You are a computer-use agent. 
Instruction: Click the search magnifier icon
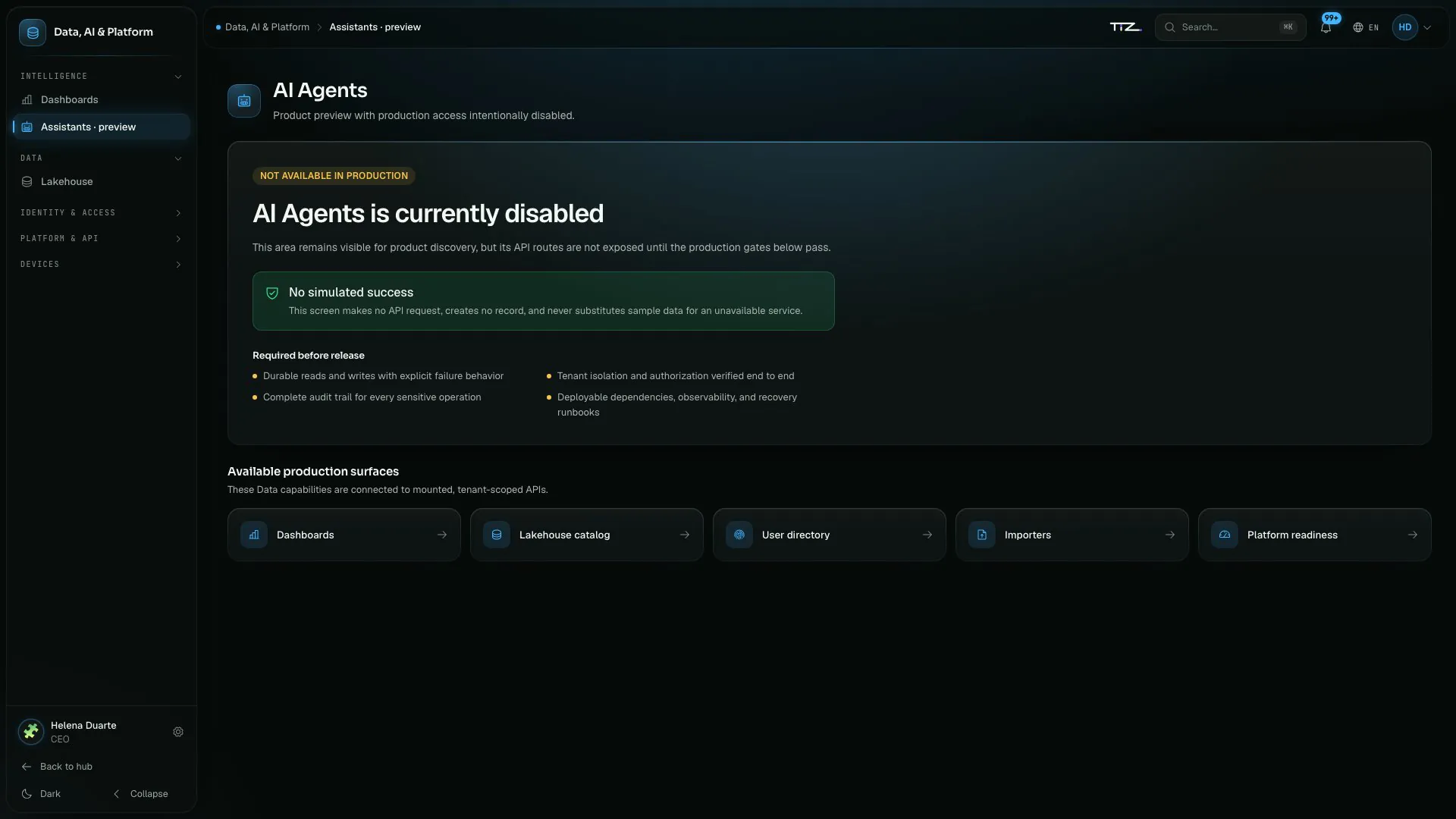pos(1170,27)
